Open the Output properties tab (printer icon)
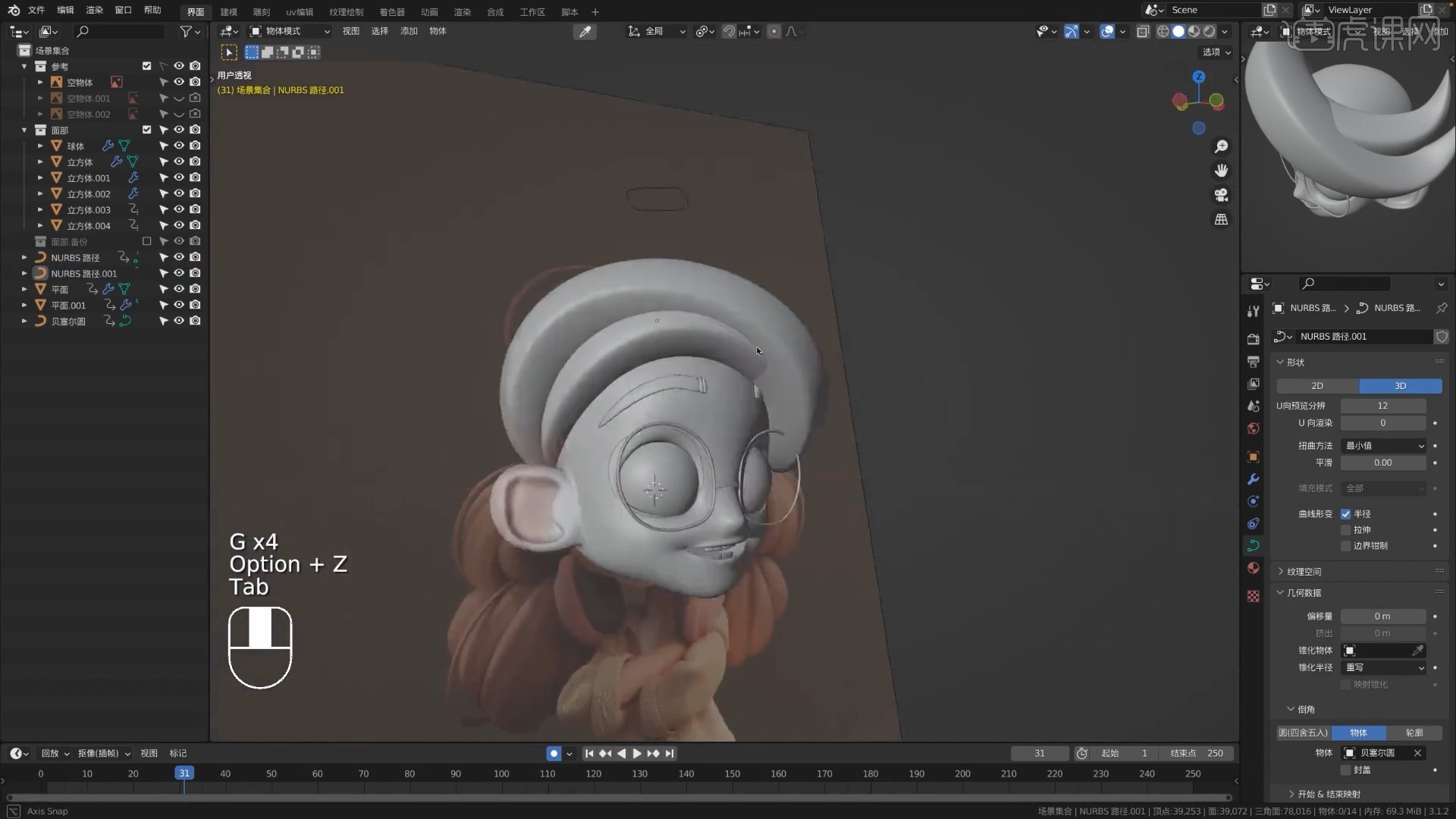 1254,362
